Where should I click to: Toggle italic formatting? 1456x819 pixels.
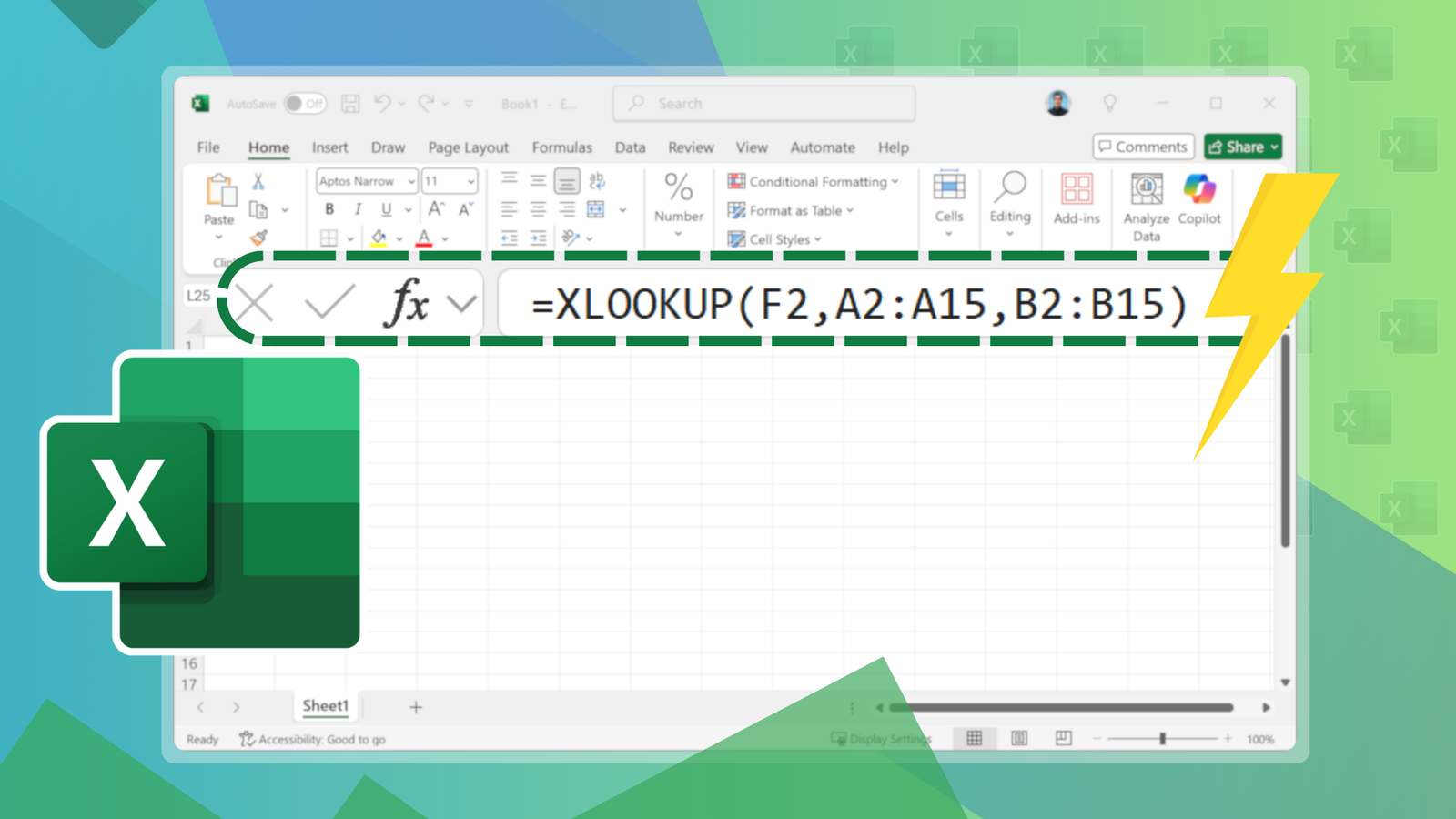359,209
